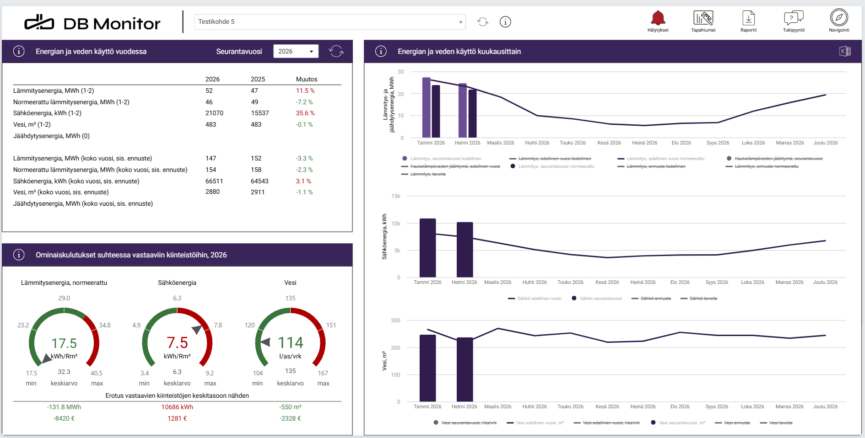The image size is (865, 438).
Task: Expand the Testikohde 5 site dropdown
Action: 461,21
